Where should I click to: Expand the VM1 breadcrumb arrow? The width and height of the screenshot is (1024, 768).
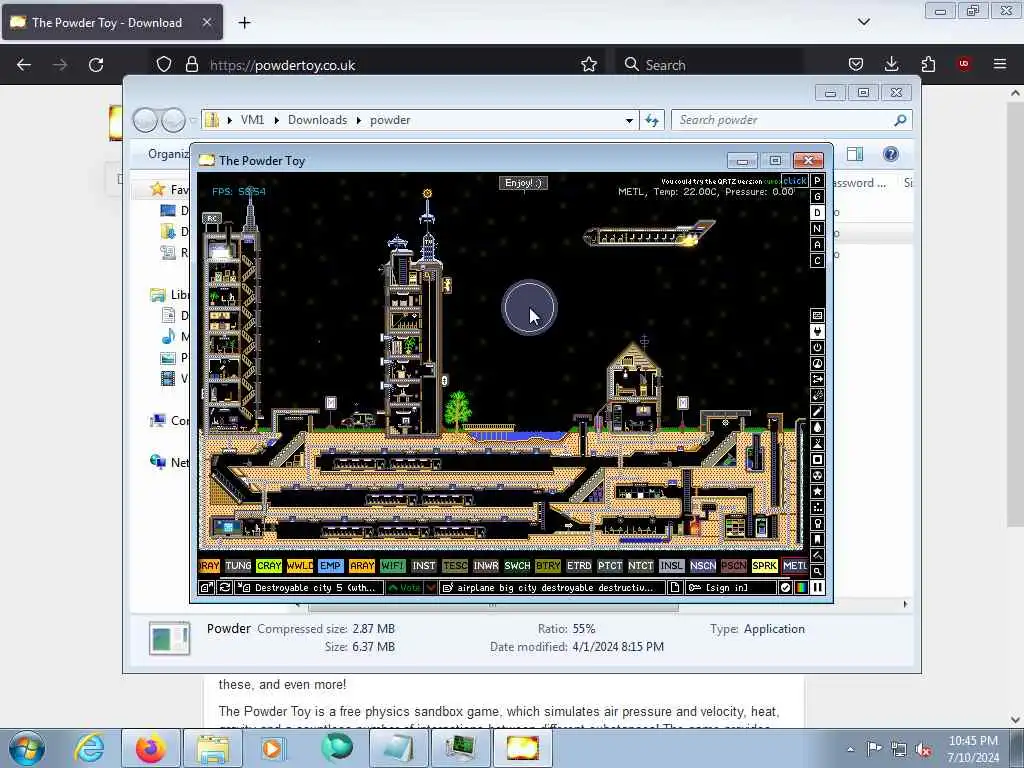click(276, 120)
